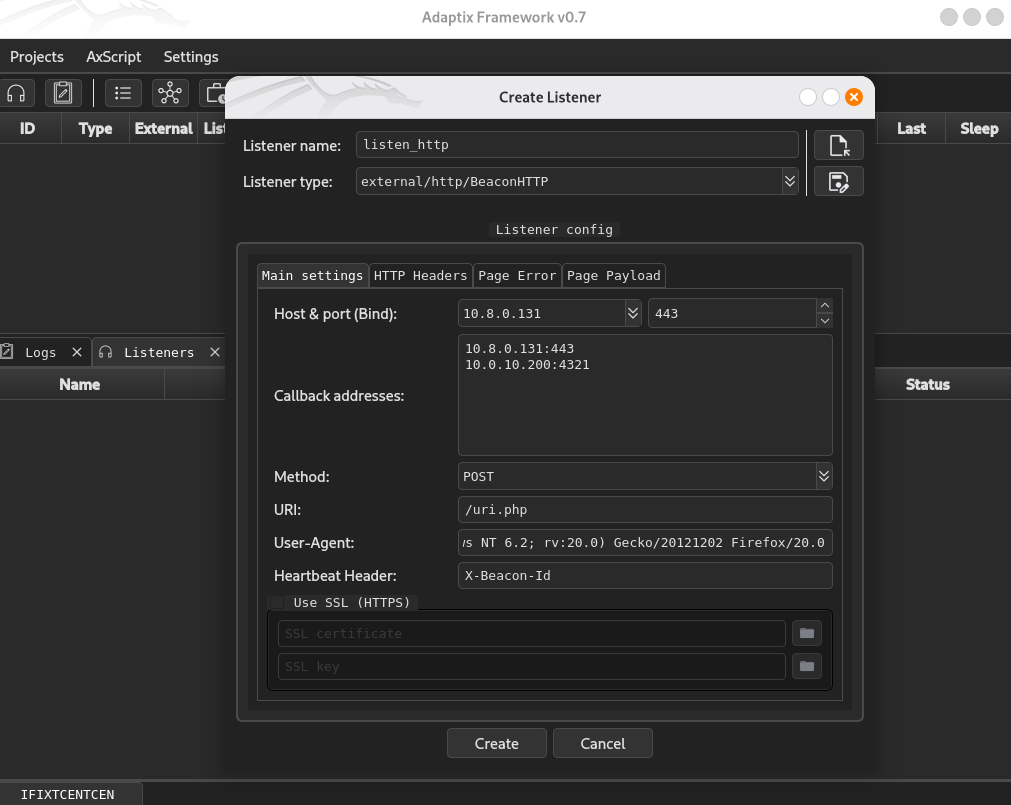Image resolution: width=1011 pixels, height=805 pixels.
Task: Enable the Use SSL (HTTPS) checkbox
Action: click(x=277, y=603)
